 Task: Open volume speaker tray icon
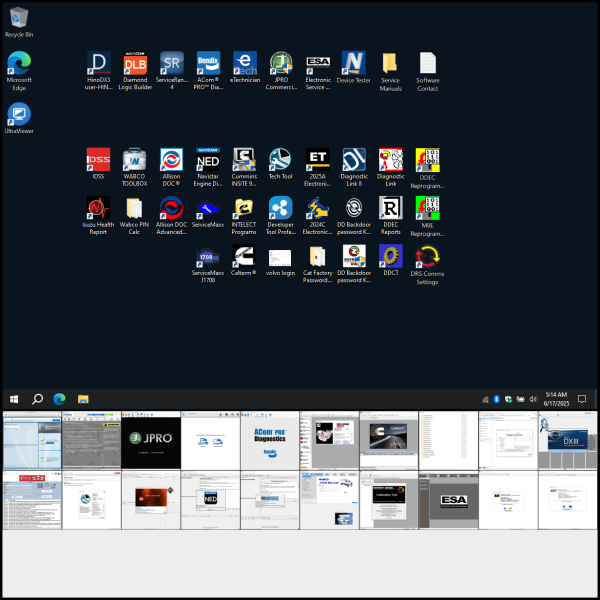(x=533, y=399)
